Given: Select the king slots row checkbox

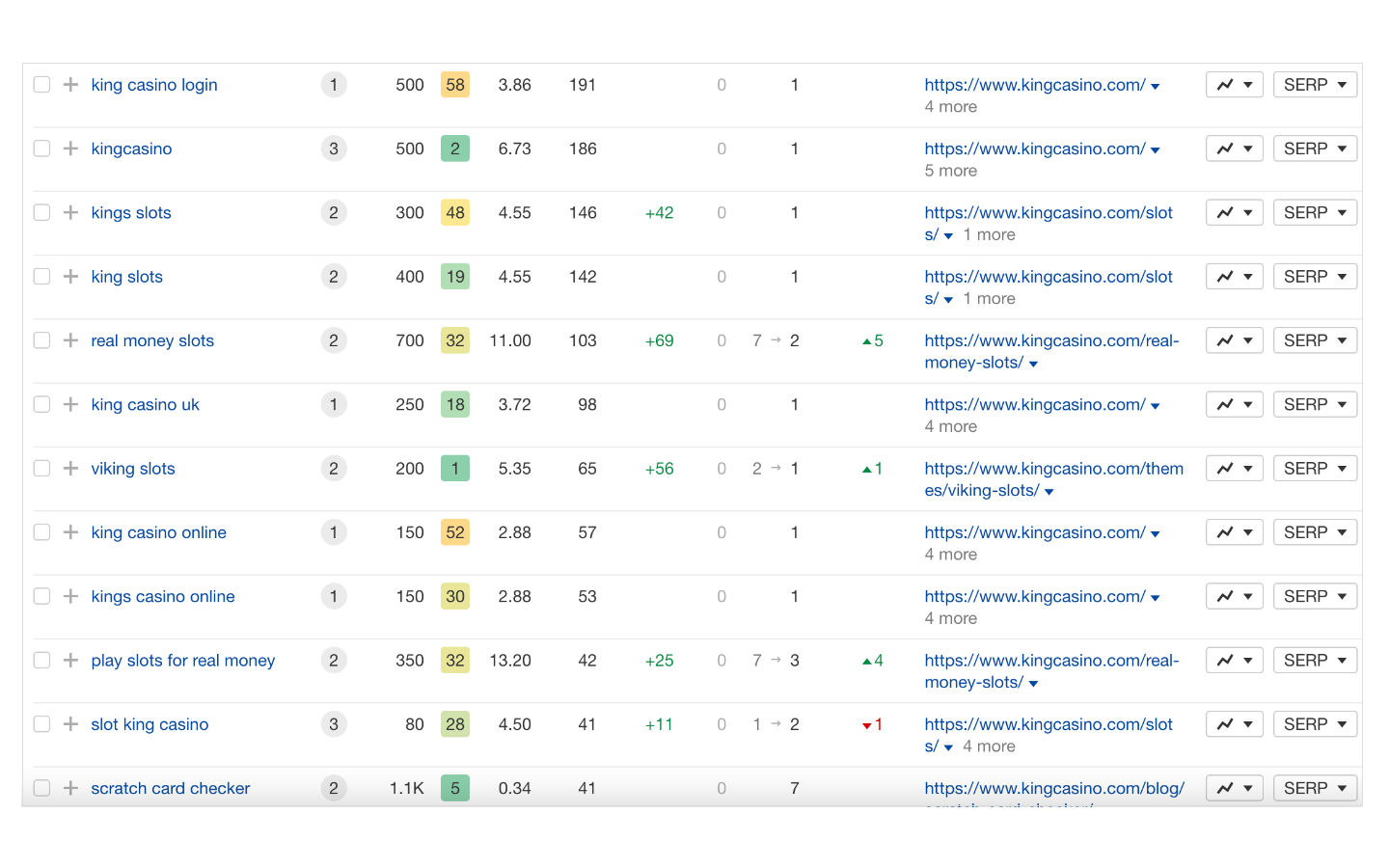Looking at the screenshot, I should tap(41, 277).
